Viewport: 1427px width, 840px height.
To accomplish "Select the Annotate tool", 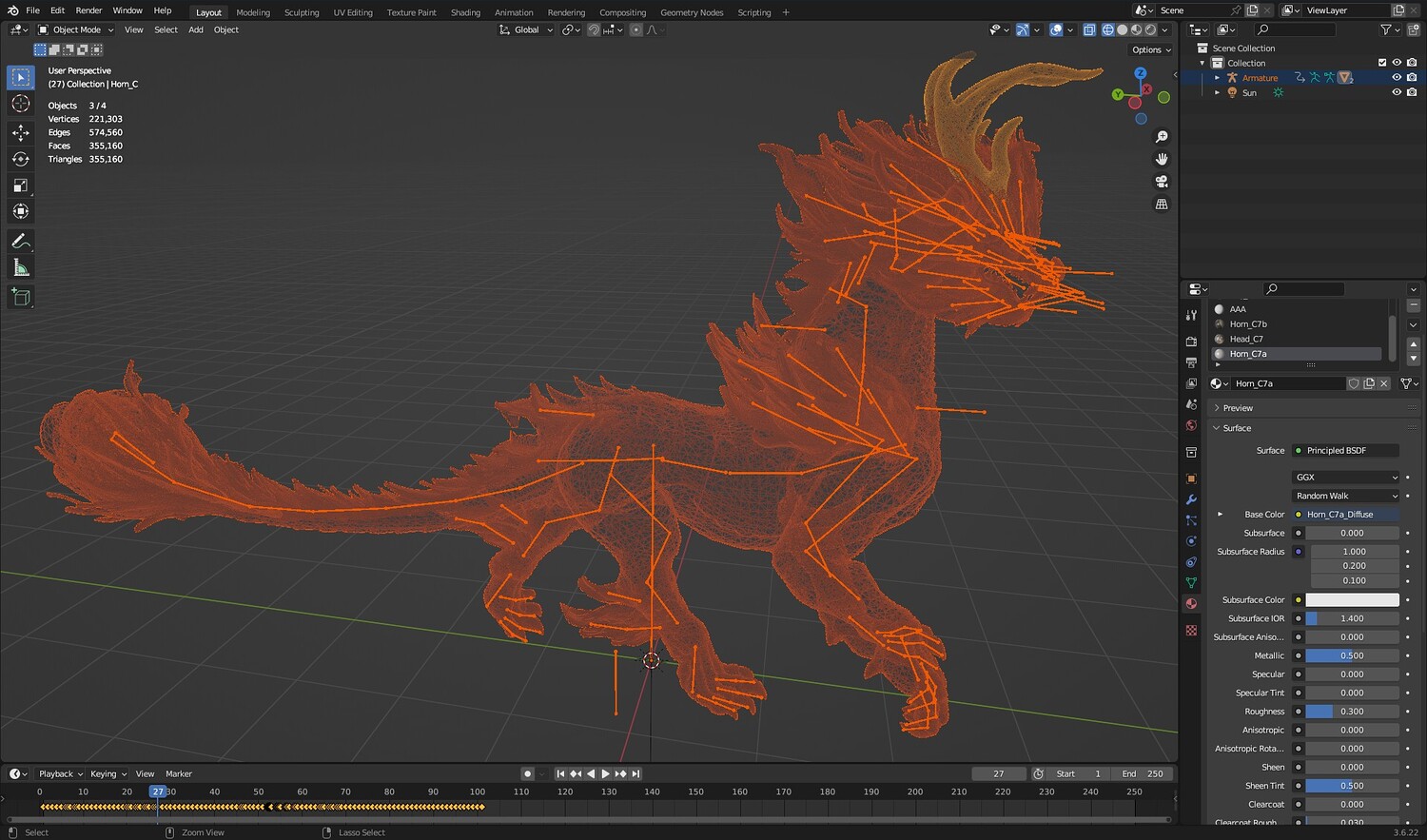I will click(x=21, y=242).
